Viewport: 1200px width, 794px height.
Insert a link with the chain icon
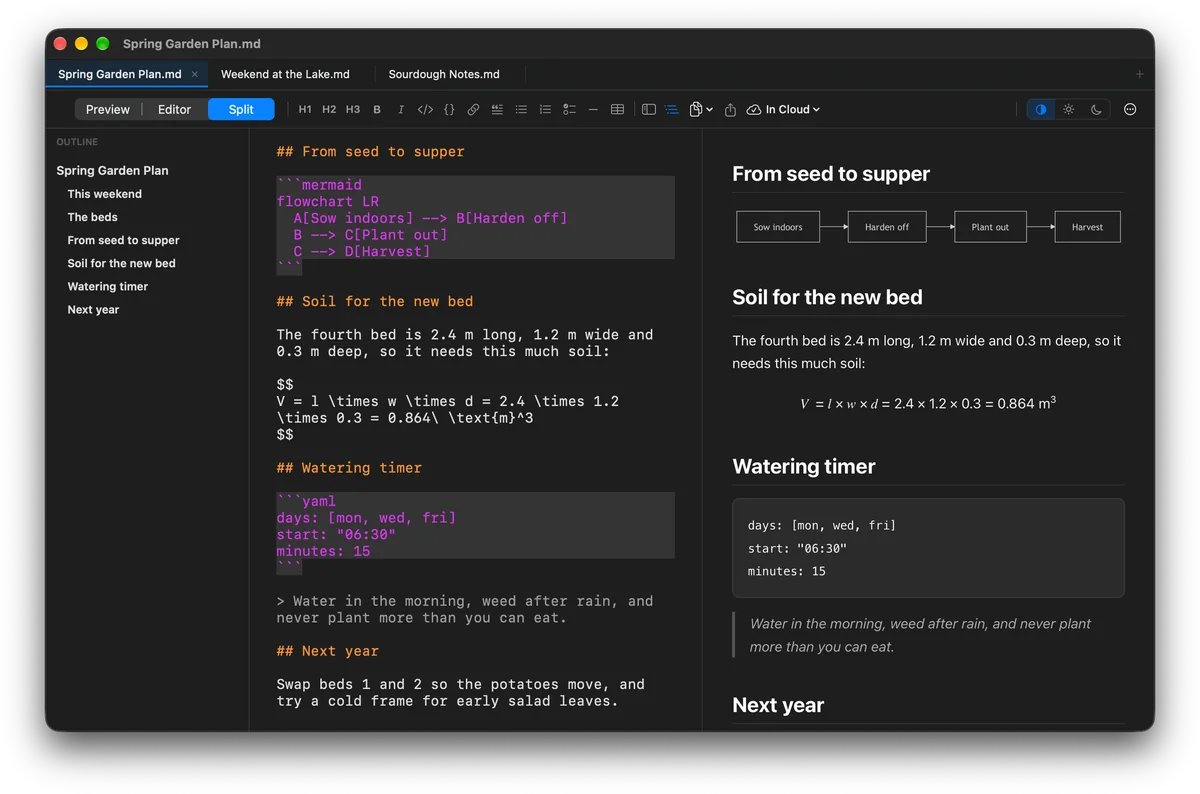click(473, 110)
